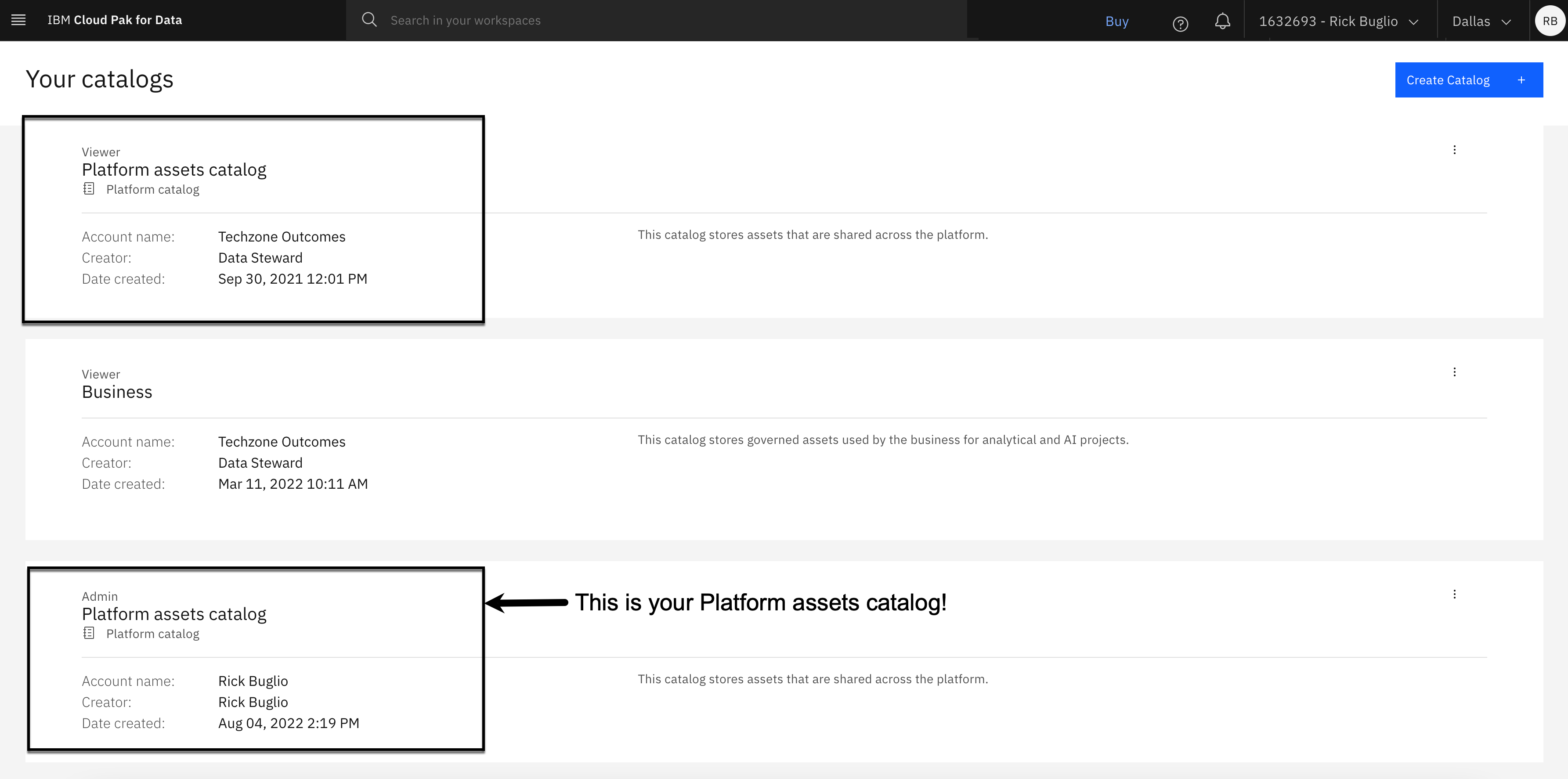Open the help question mark icon
The width and height of the screenshot is (1568, 779).
[1180, 24]
